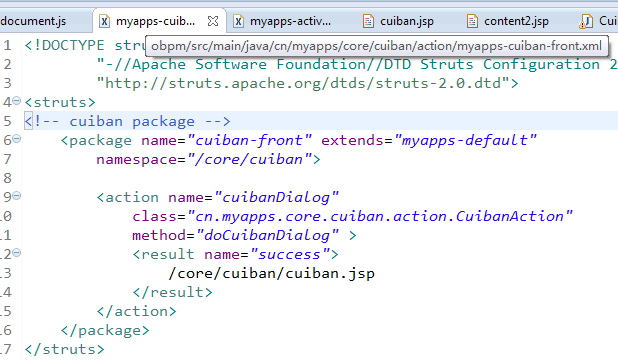Open the content2.jsp tab
Screen dimensions: 618x360
(x=516, y=21)
